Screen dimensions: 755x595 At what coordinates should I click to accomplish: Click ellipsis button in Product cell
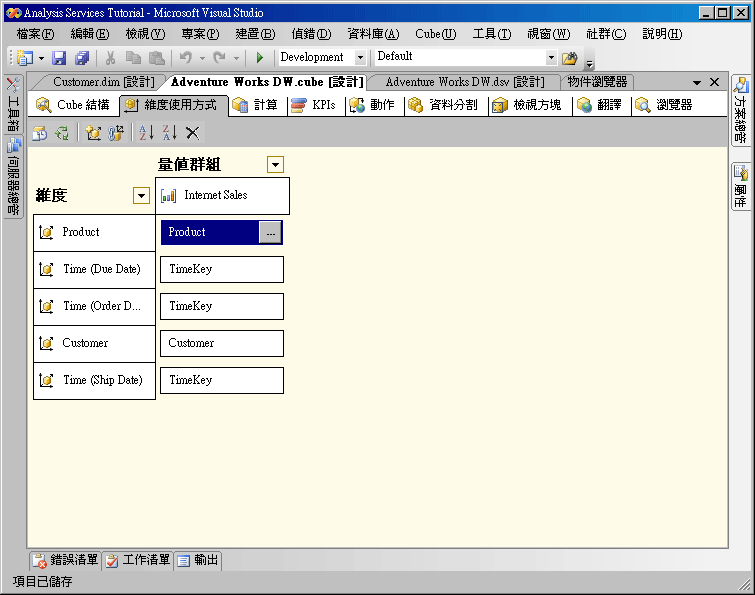pos(271,233)
